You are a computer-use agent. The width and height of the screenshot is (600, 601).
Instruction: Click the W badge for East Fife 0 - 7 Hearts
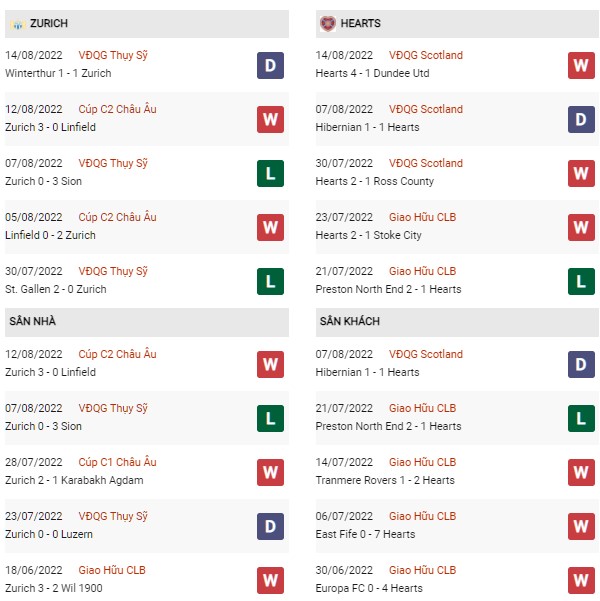pyautogui.click(x=581, y=526)
